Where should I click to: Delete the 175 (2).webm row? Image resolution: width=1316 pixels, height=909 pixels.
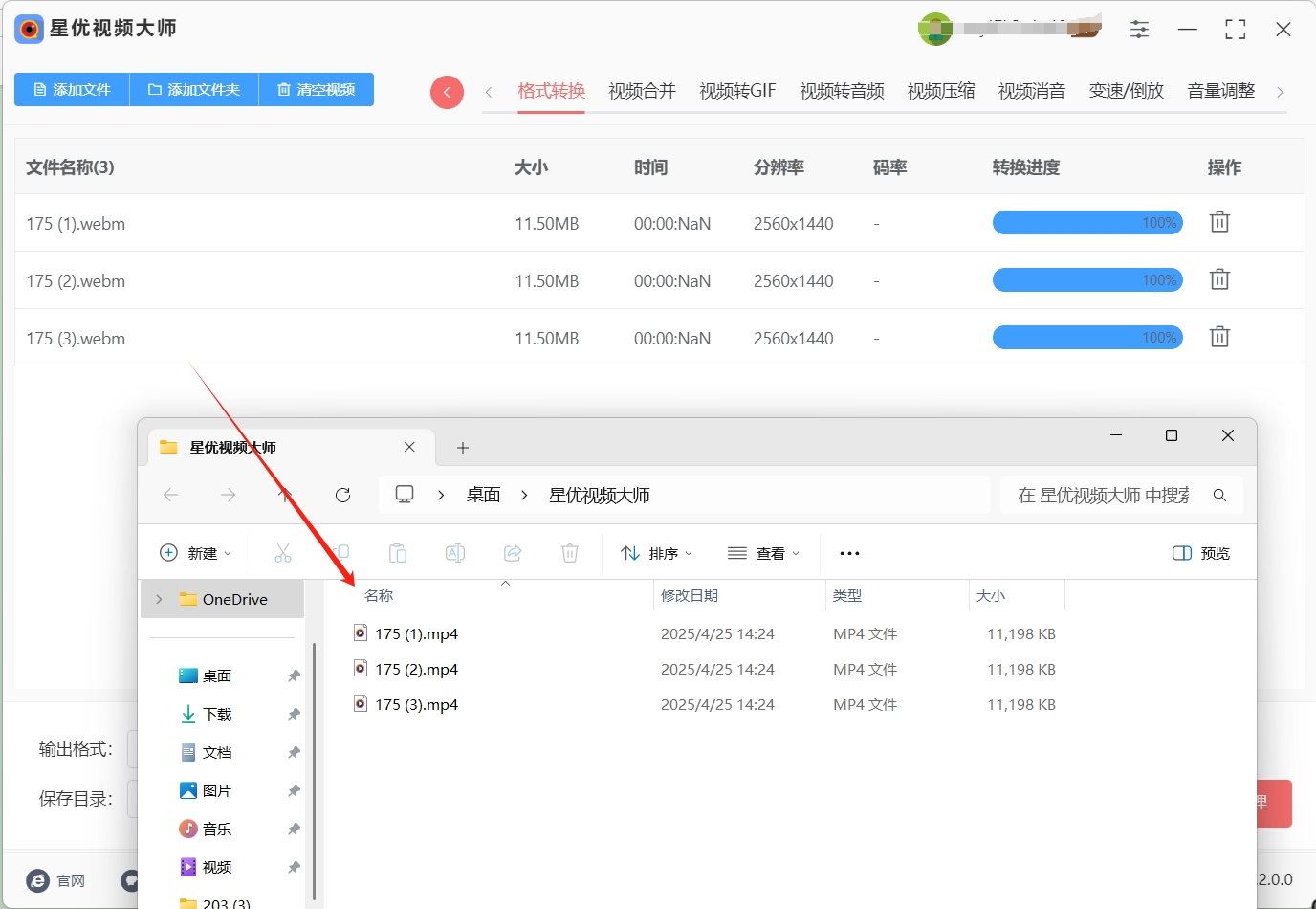[x=1219, y=279]
